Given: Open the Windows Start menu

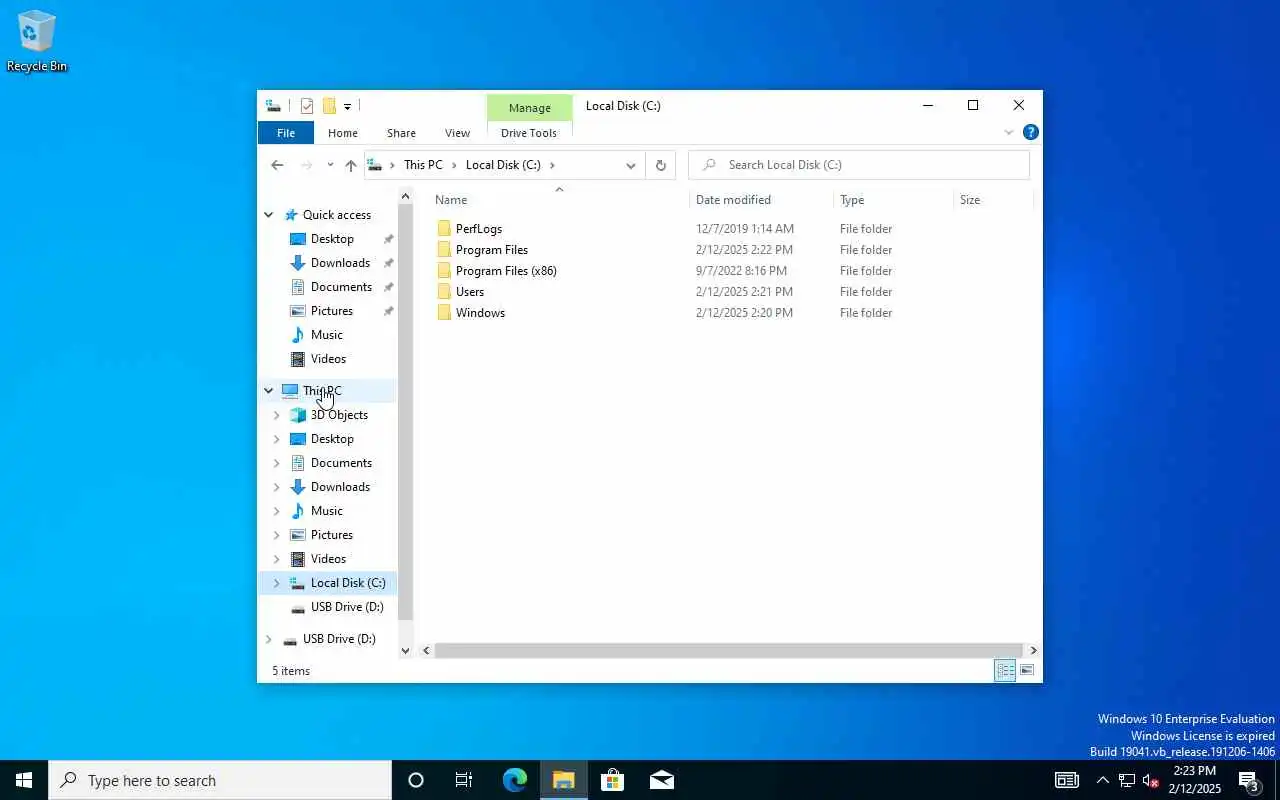Looking at the screenshot, I should click(24, 780).
